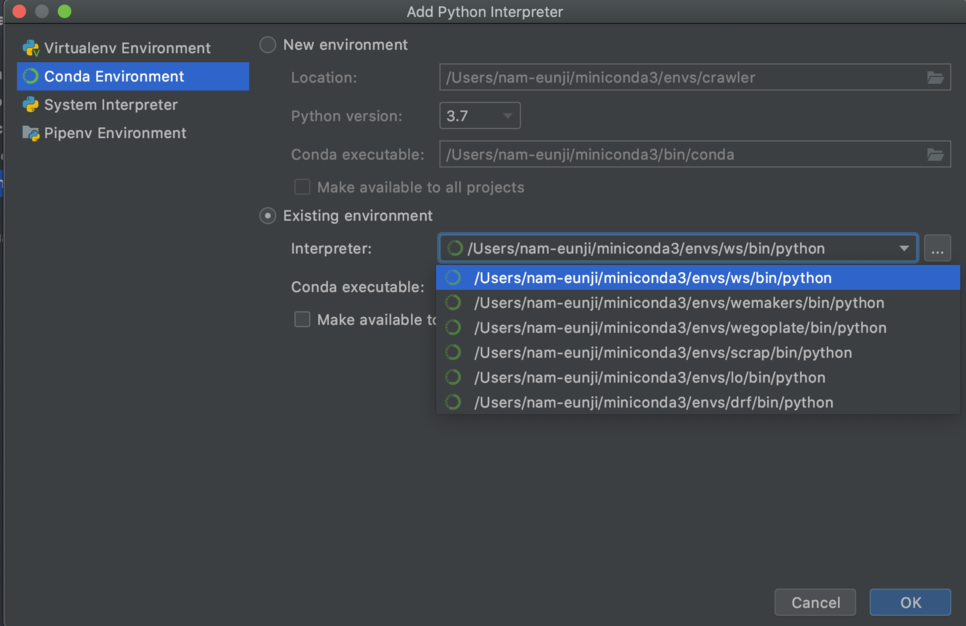This screenshot has width=966, height=626.
Task: Click conda icon beside drf interpreter
Action: point(453,402)
